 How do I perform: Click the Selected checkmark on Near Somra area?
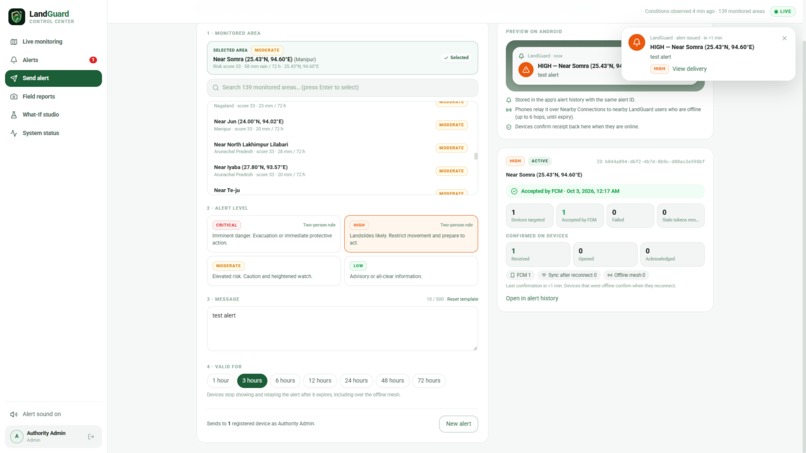(456, 58)
